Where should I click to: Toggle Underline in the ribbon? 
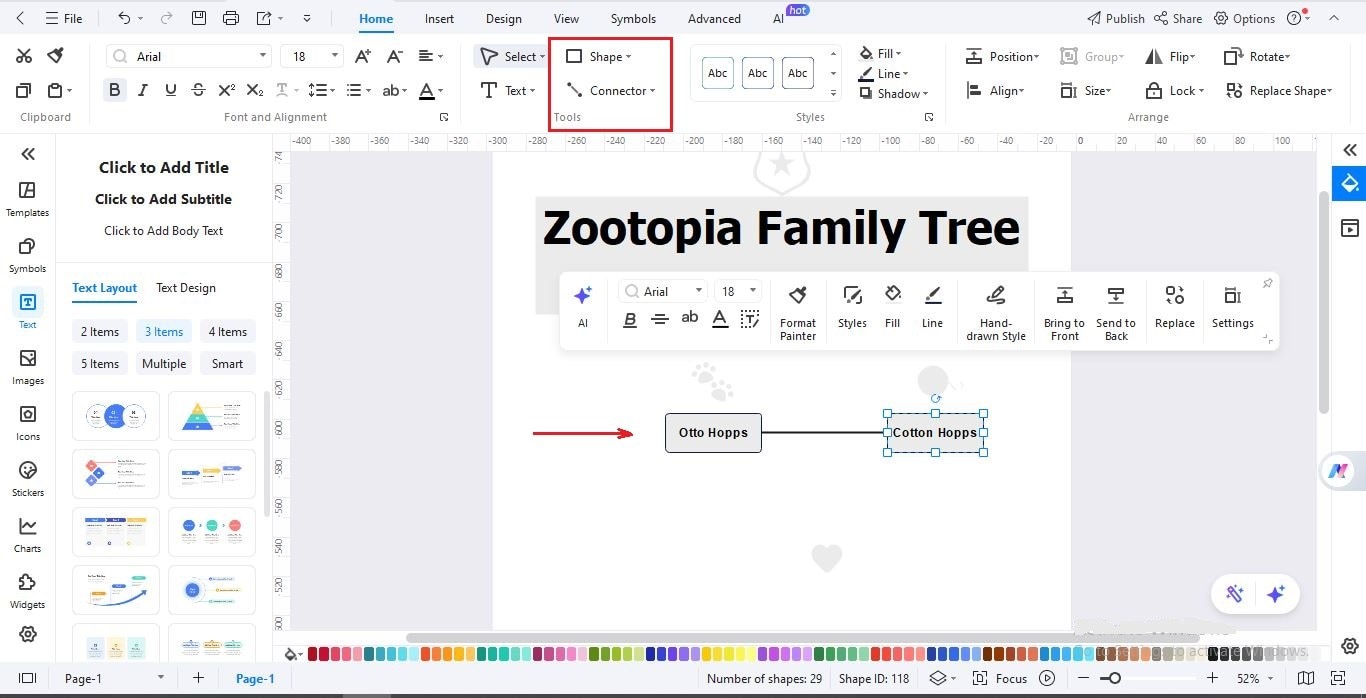click(x=171, y=90)
